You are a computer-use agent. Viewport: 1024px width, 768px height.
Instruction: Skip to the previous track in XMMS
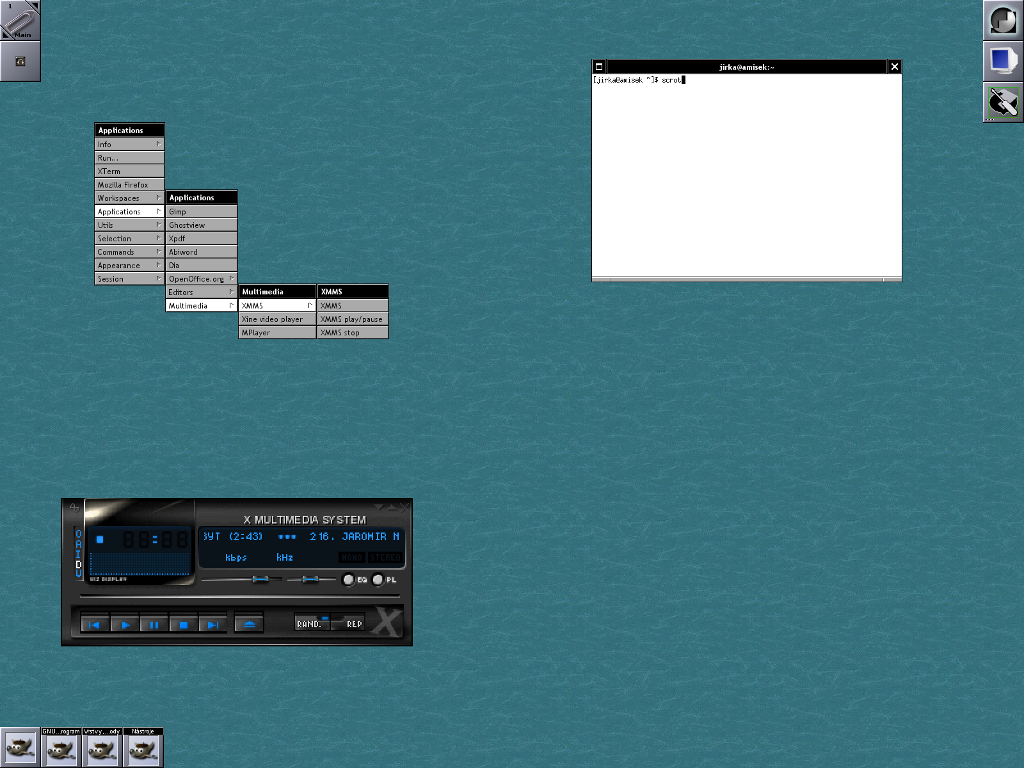pos(95,624)
